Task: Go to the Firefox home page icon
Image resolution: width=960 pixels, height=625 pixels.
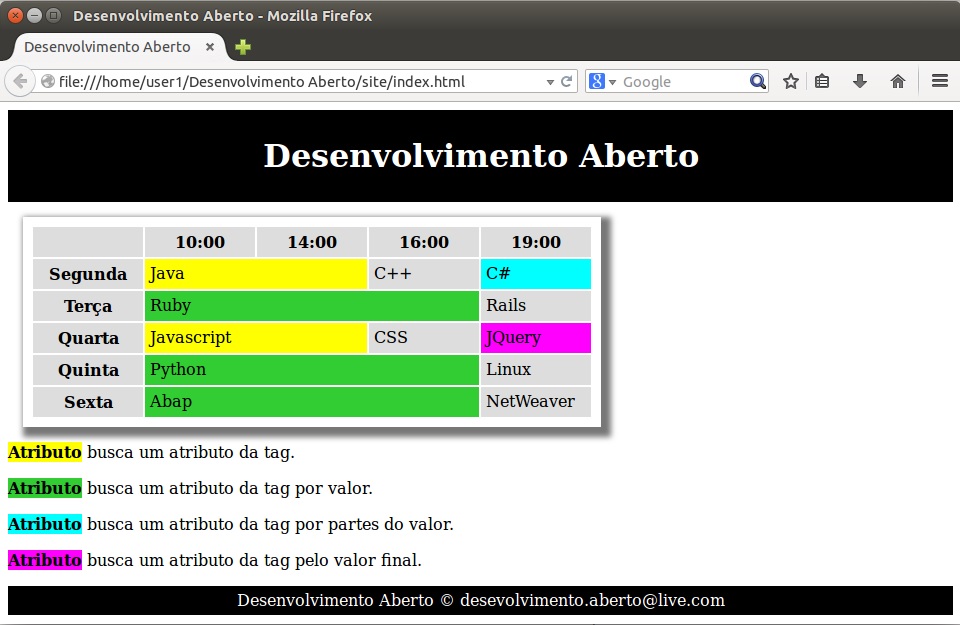Action: pyautogui.click(x=898, y=82)
